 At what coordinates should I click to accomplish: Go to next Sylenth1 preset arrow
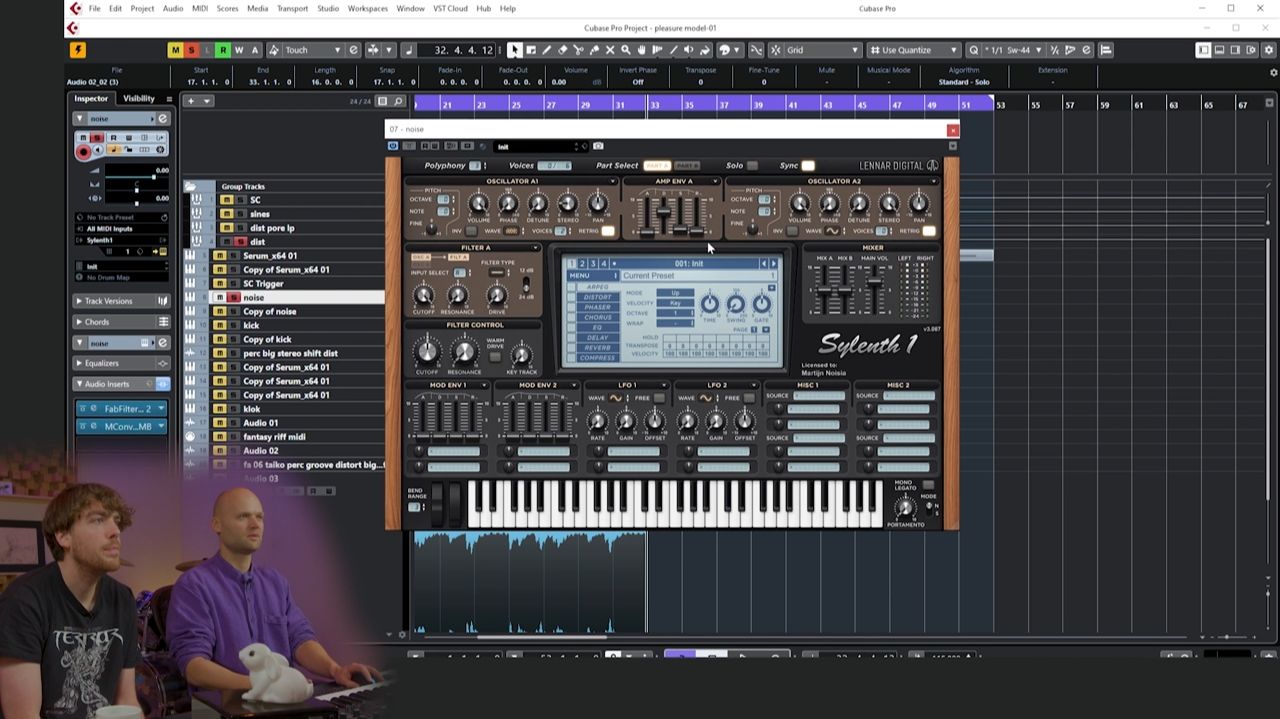[x=773, y=263]
